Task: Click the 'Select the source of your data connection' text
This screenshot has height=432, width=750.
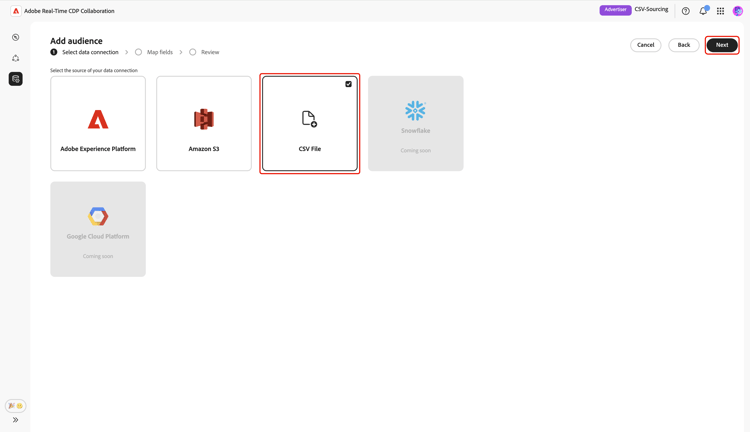Action: point(94,70)
